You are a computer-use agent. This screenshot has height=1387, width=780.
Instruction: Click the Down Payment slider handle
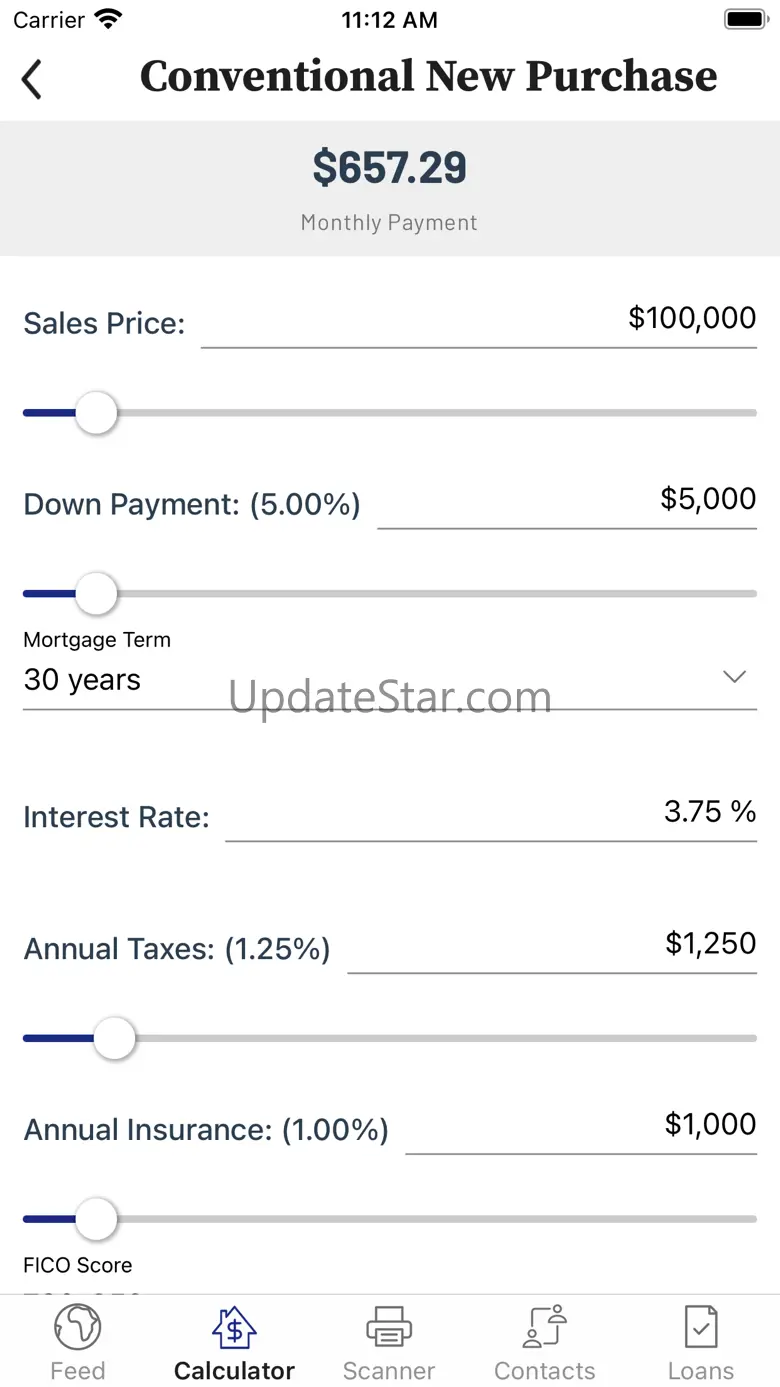pos(96,594)
